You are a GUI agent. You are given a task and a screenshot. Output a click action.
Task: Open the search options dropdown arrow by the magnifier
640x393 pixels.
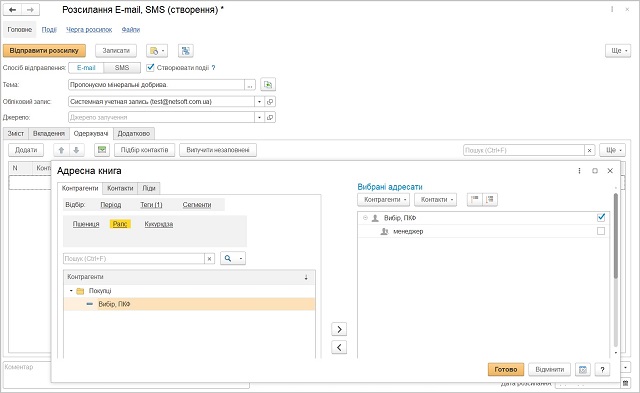pyautogui.click(x=241, y=258)
